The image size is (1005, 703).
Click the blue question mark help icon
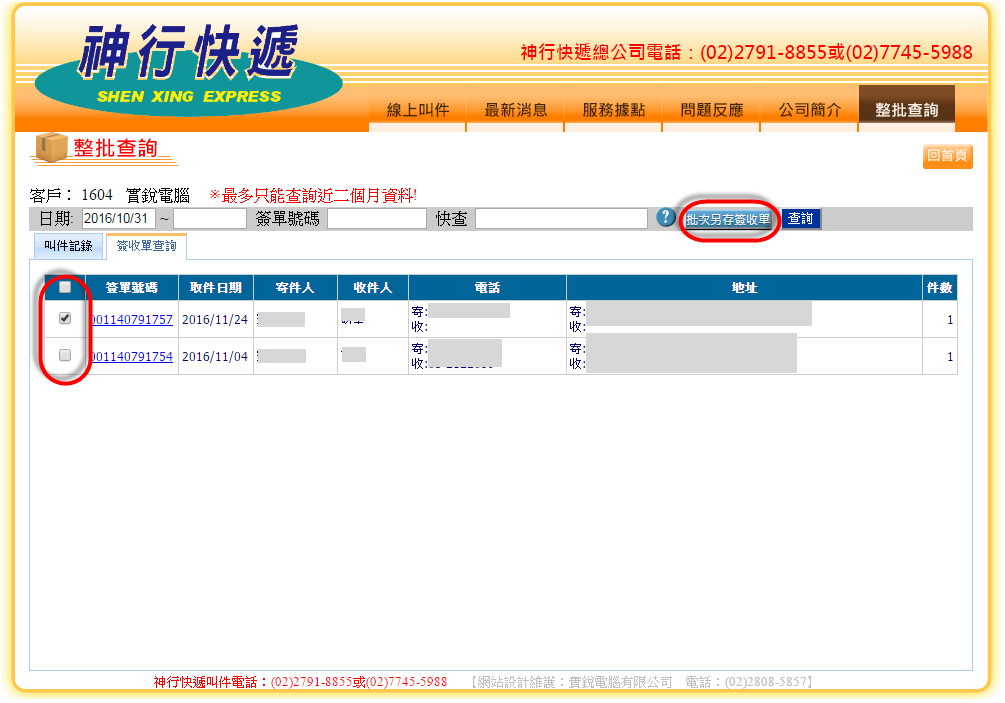click(667, 217)
